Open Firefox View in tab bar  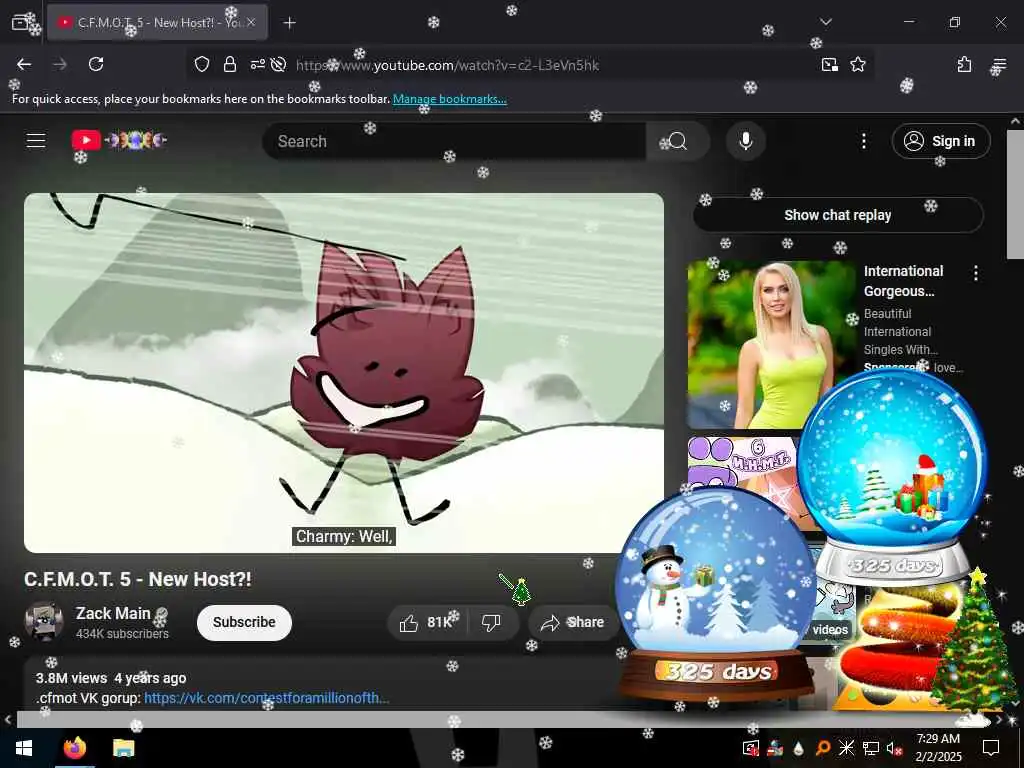(20, 22)
